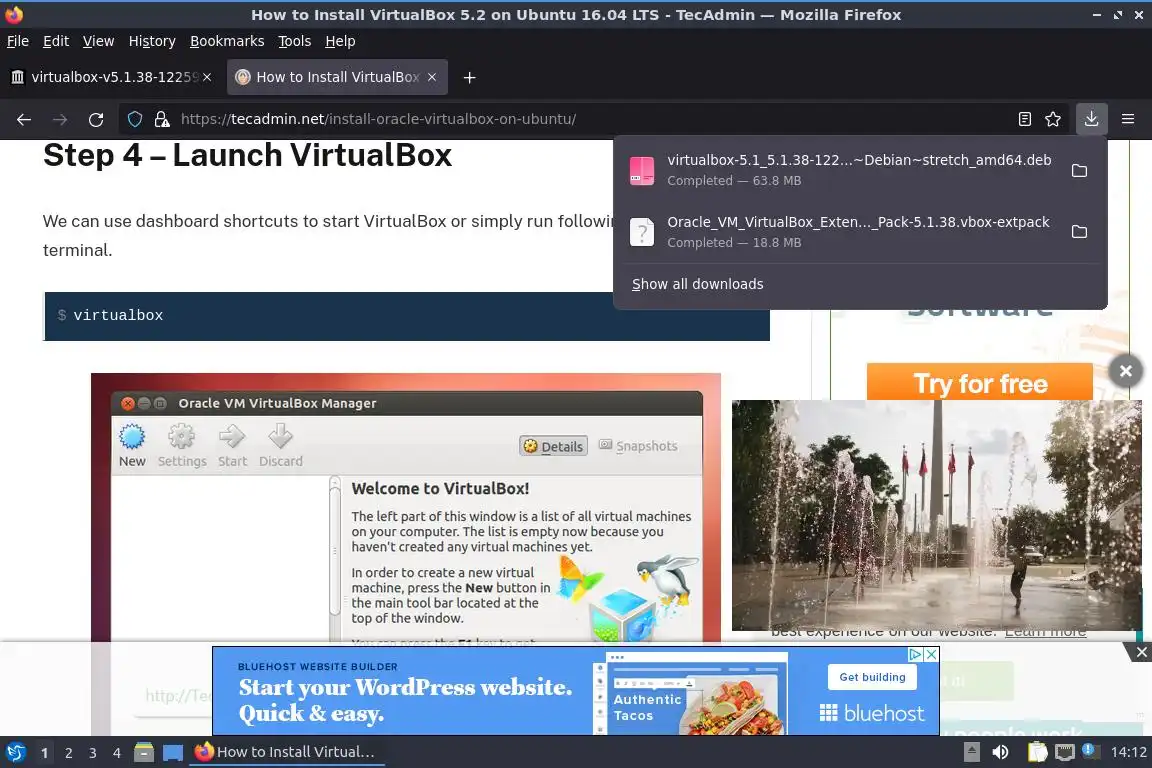
Task: Open the Bookmarks menu
Action: coord(227,41)
